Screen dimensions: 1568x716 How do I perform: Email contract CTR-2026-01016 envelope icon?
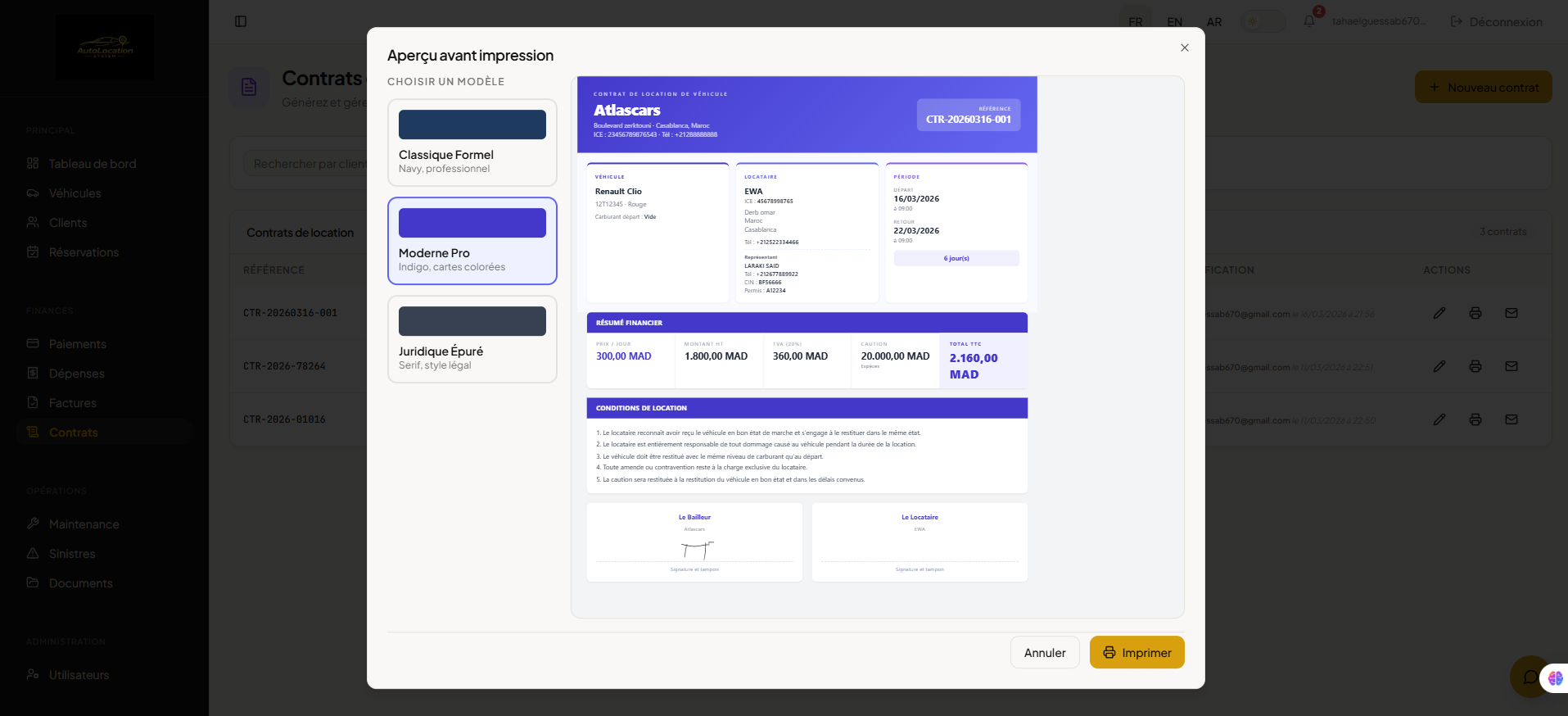[1512, 419]
